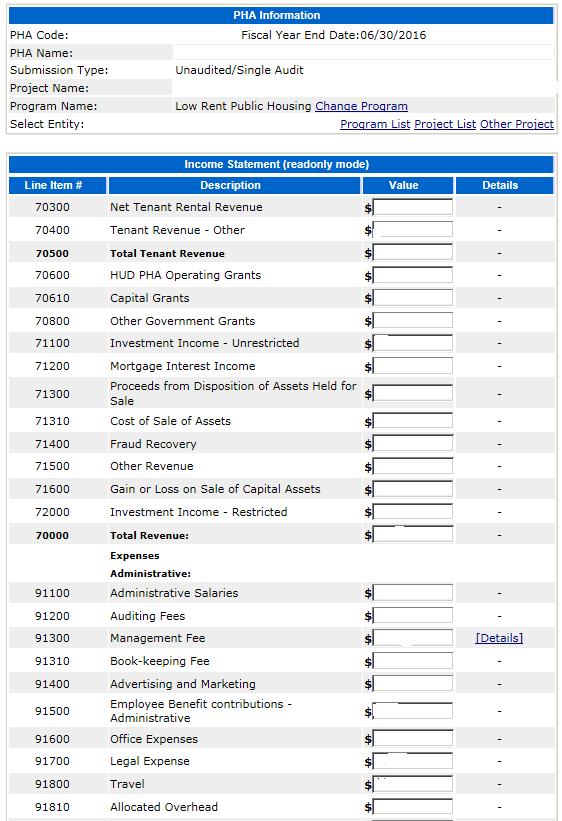
Task: Click Employee Benefit contributions value field
Action: click(413, 711)
